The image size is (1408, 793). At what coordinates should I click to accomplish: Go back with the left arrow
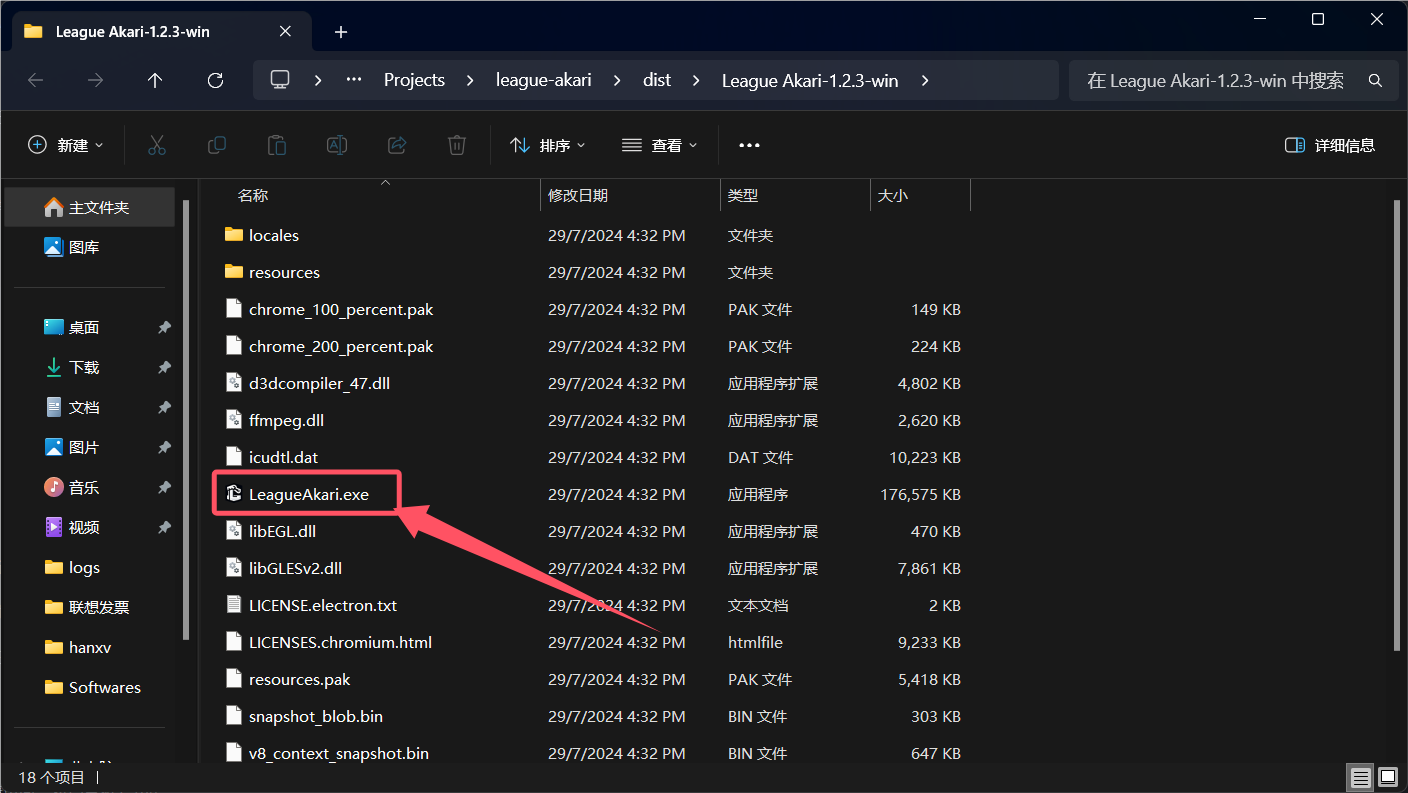[36, 80]
